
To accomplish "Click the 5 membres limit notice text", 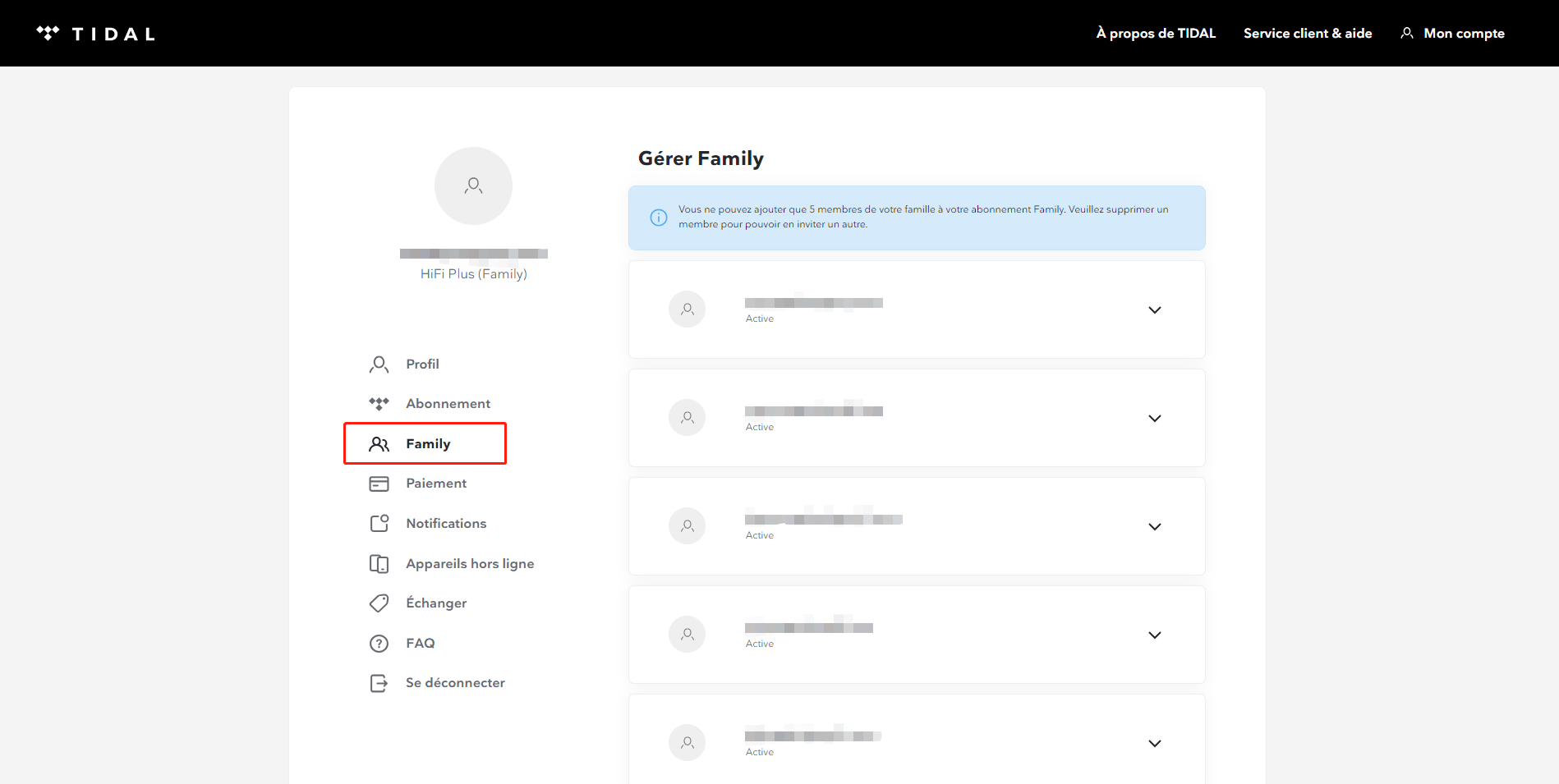I will [x=923, y=217].
